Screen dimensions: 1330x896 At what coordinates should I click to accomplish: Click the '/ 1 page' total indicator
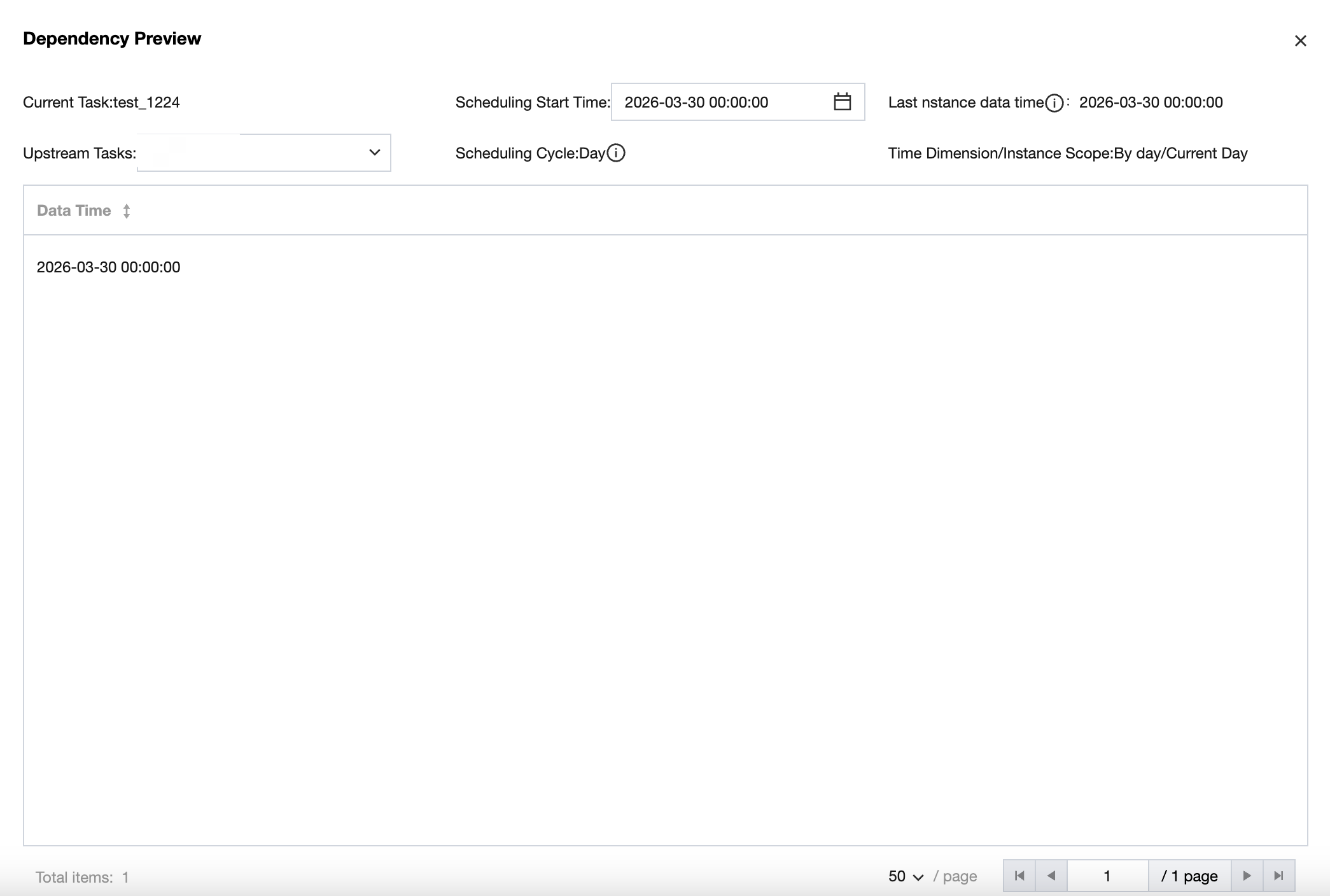[1189, 876]
